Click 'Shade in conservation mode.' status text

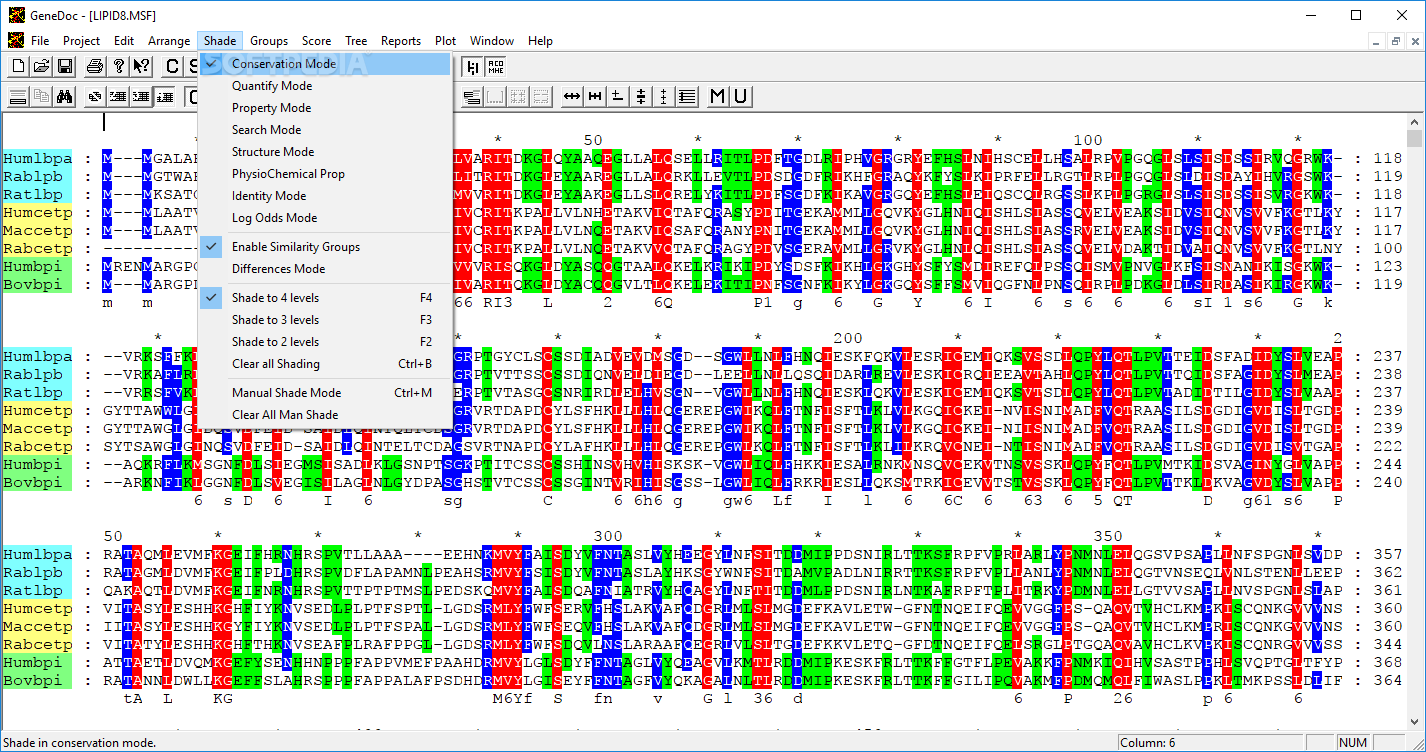80,742
